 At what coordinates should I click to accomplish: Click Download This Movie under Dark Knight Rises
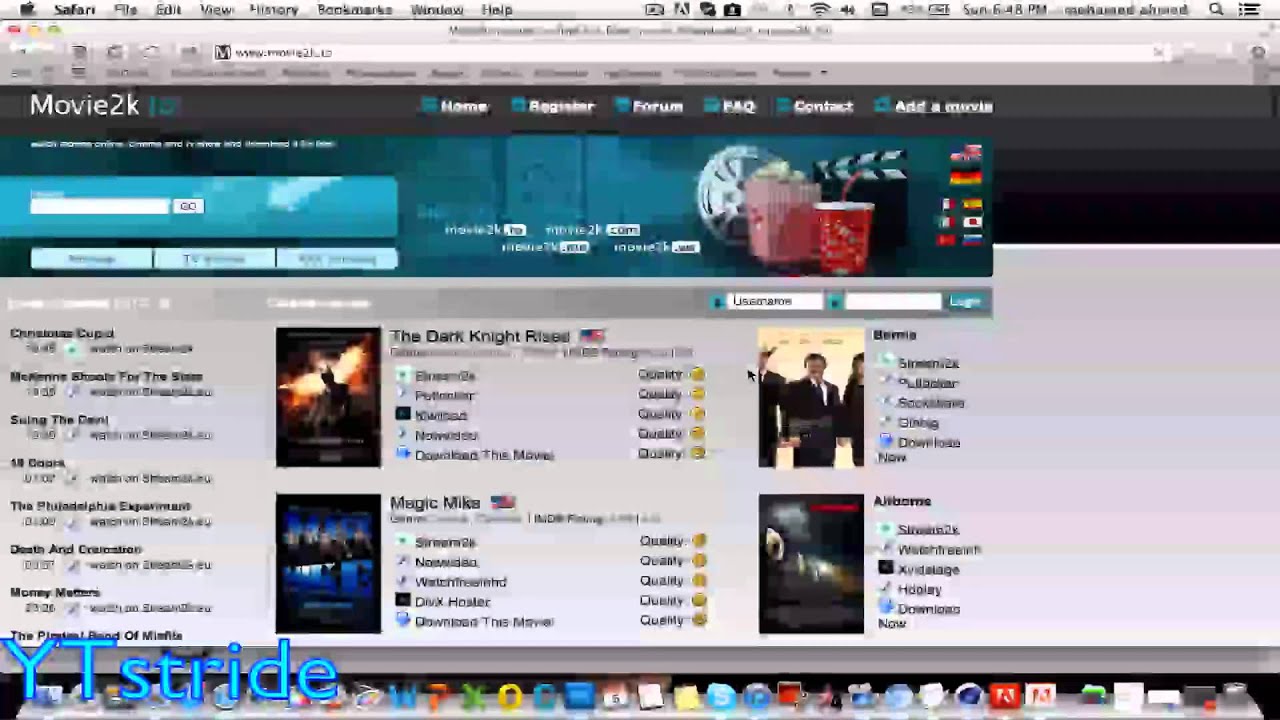coord(484,455)
